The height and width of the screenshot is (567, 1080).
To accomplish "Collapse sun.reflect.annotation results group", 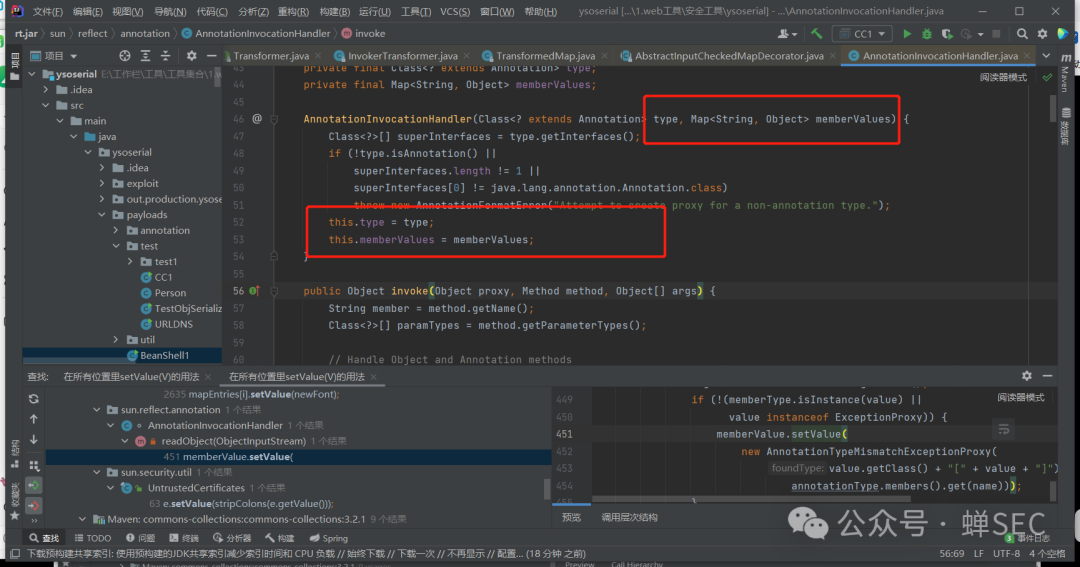I will click(x=96, y=410).
